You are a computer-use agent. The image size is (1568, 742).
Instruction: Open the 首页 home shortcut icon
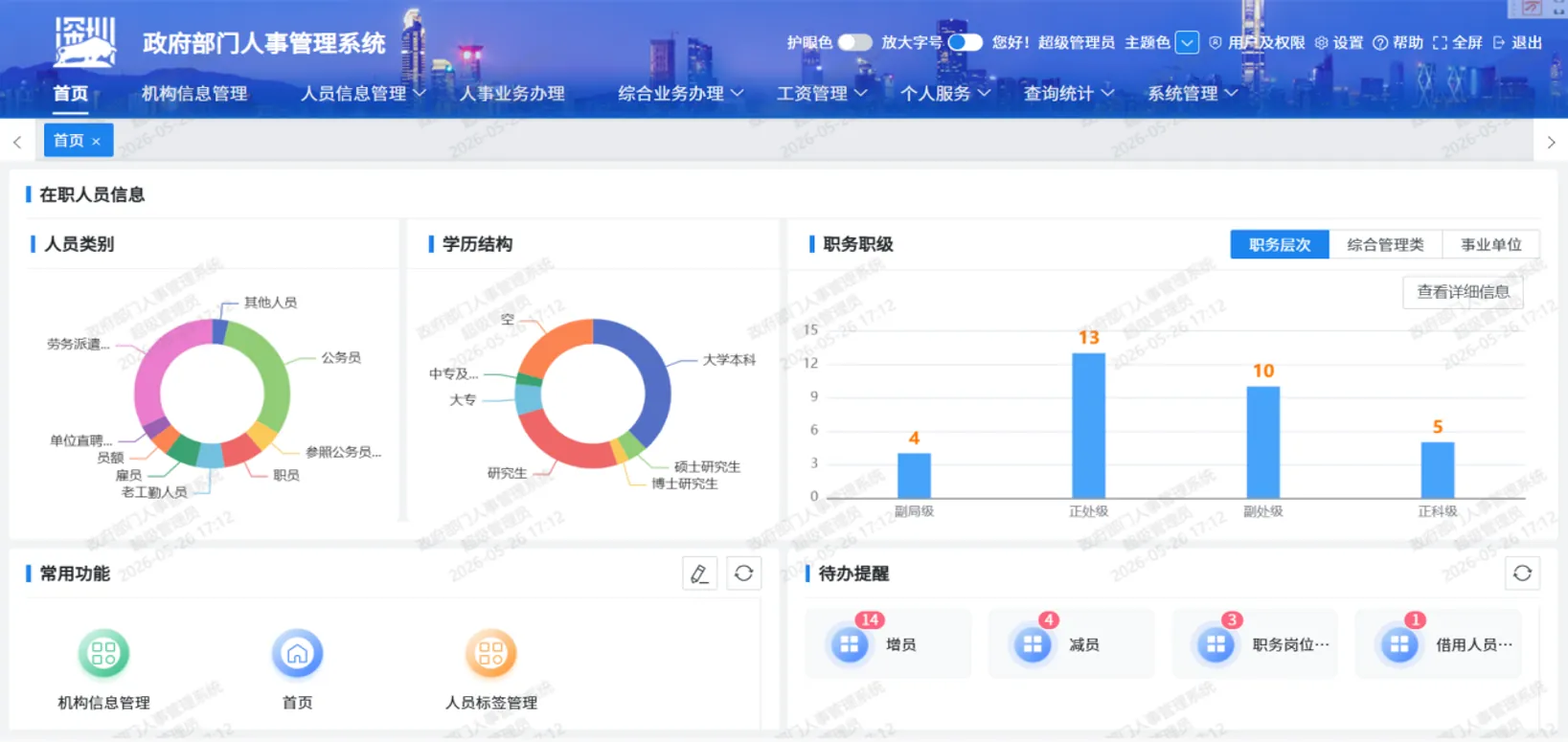(x=297, y=654)
